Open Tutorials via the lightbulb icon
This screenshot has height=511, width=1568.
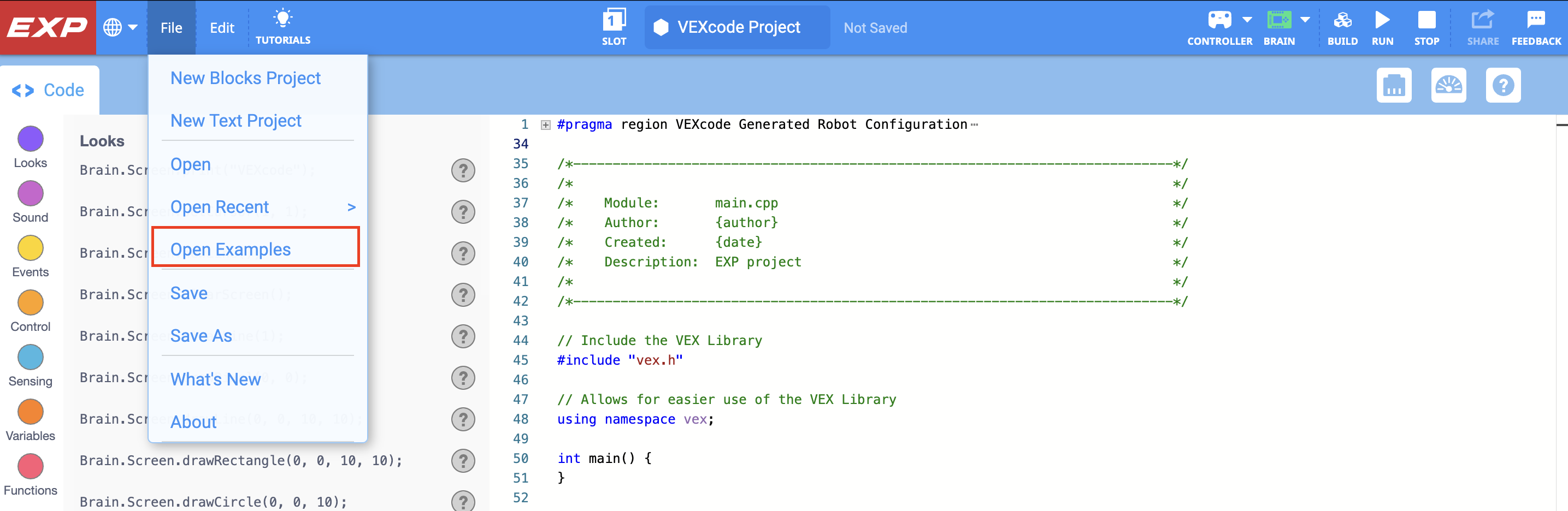click(282, 25)
